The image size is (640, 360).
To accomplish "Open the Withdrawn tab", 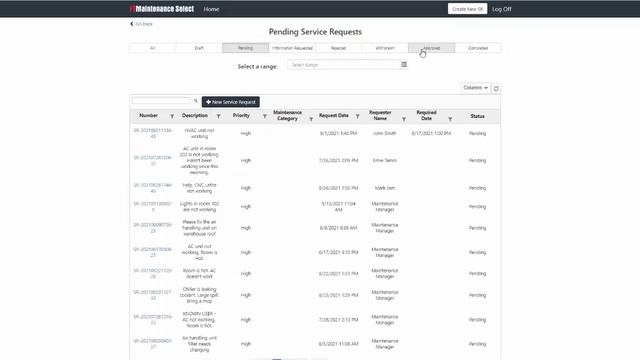I will 385,48.
